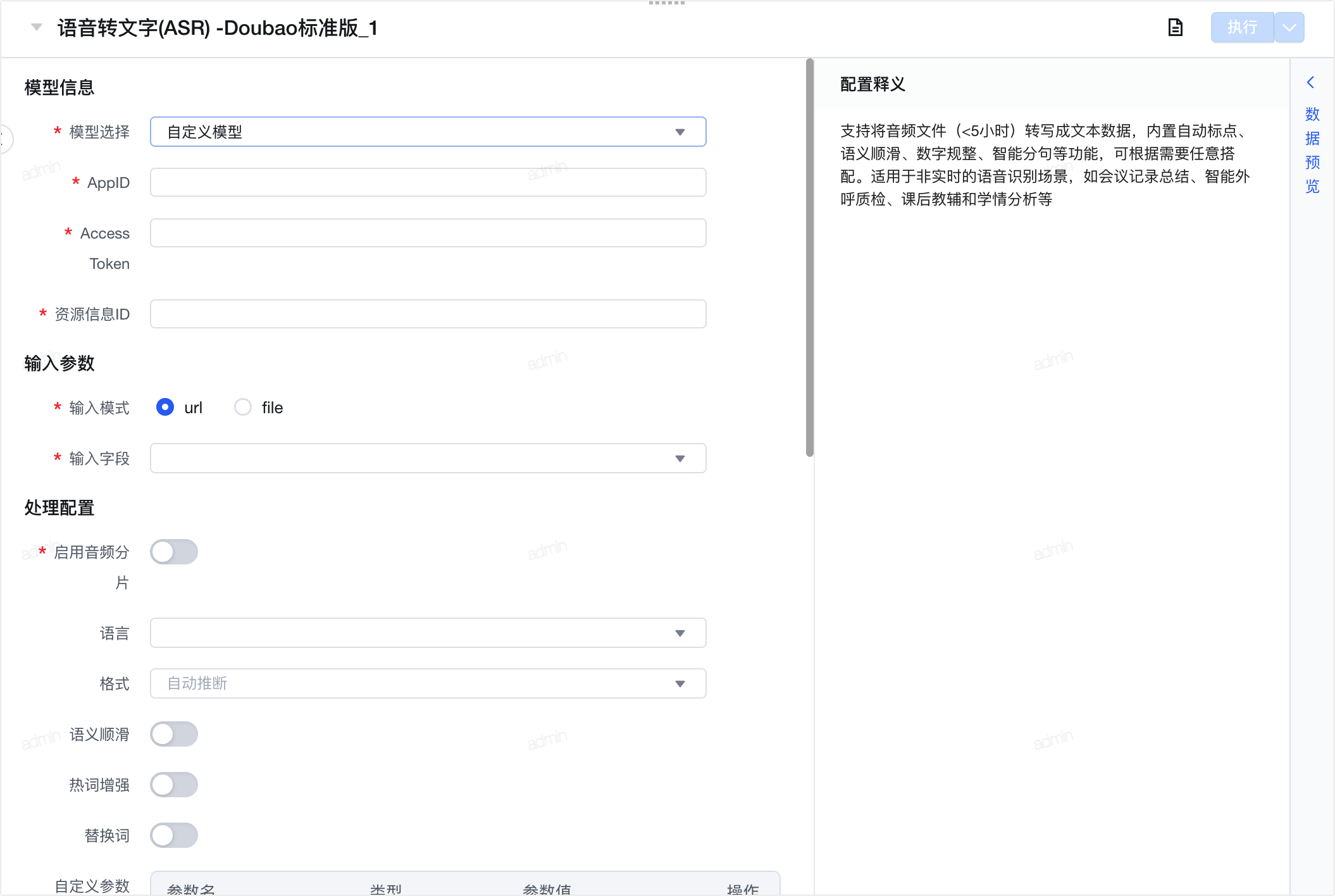The width and height of the screenshot is (1335, 896).
Task: Open the 格式 自动推断 dropdown
Action: [428, 683]
